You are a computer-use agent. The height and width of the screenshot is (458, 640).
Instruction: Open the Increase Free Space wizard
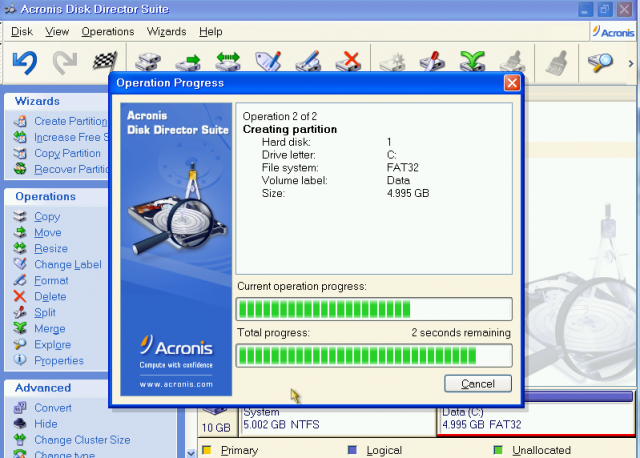71,137
